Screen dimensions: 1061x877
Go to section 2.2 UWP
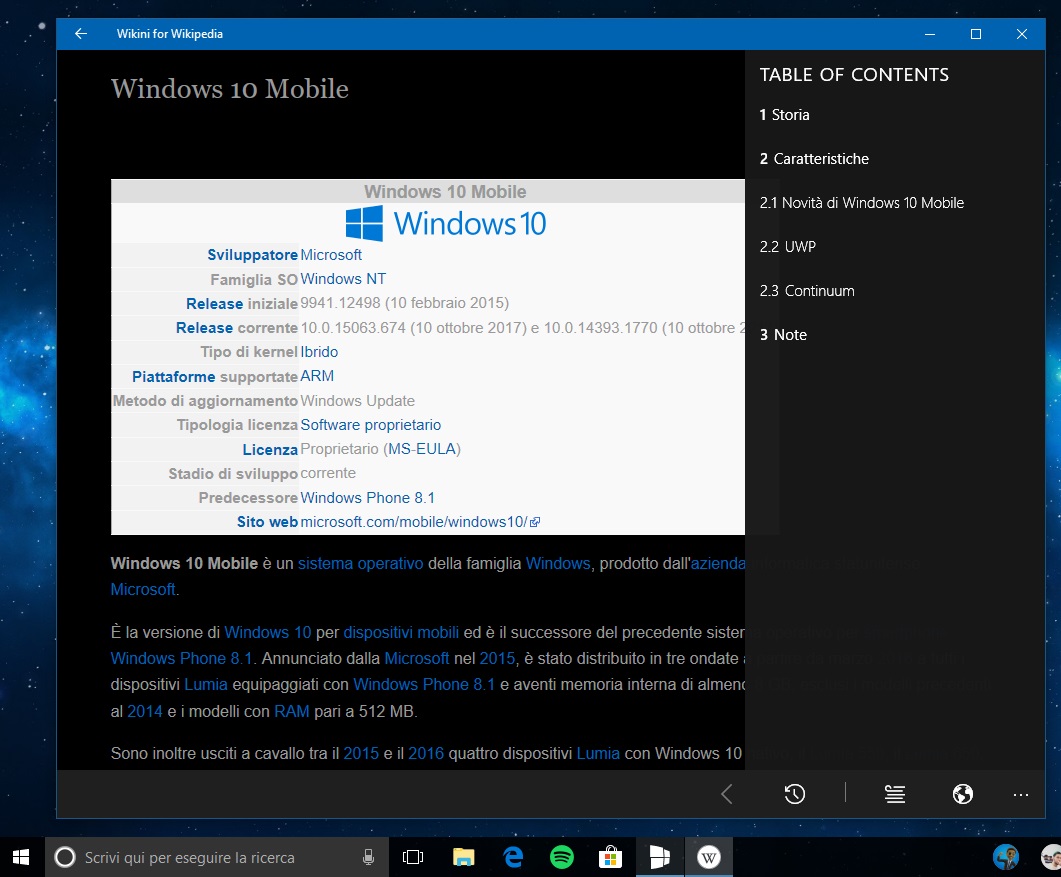pos(788,247)
